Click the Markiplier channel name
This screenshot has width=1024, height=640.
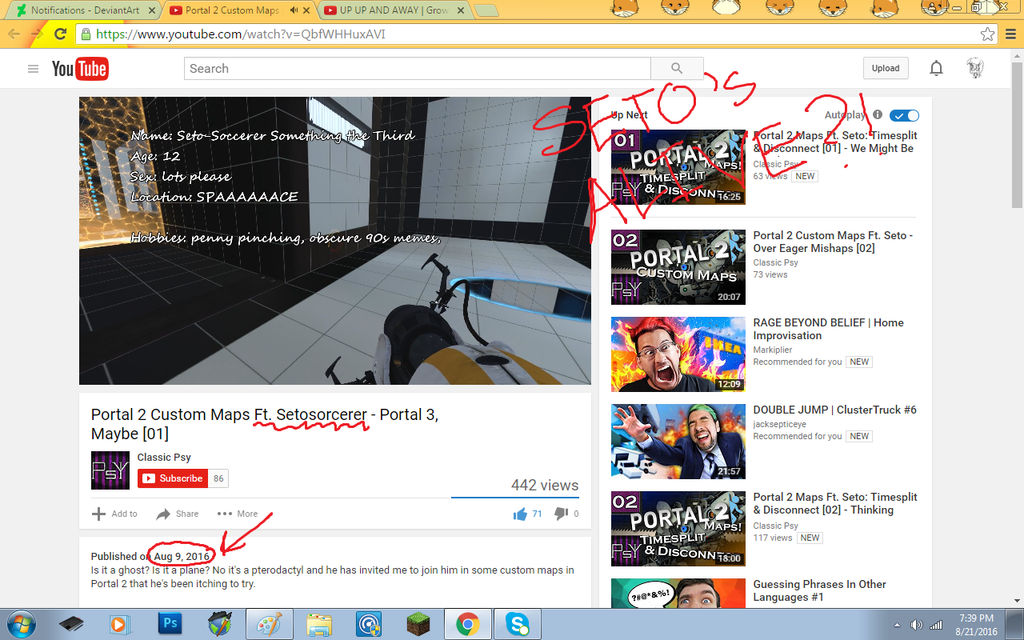coord(773,350)
